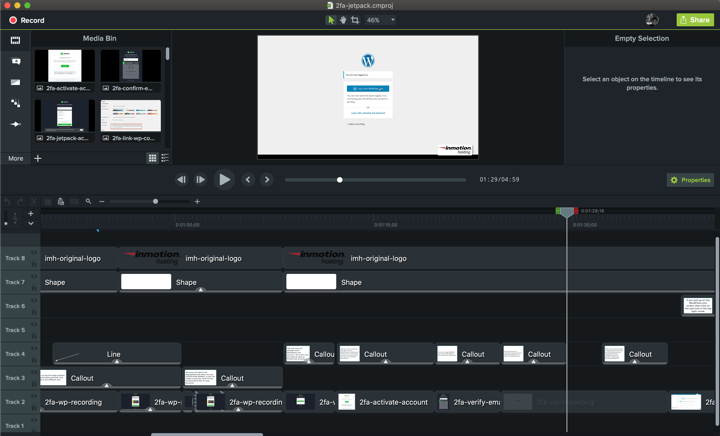Open the Media tab filmstrip icon

[15, 41]
